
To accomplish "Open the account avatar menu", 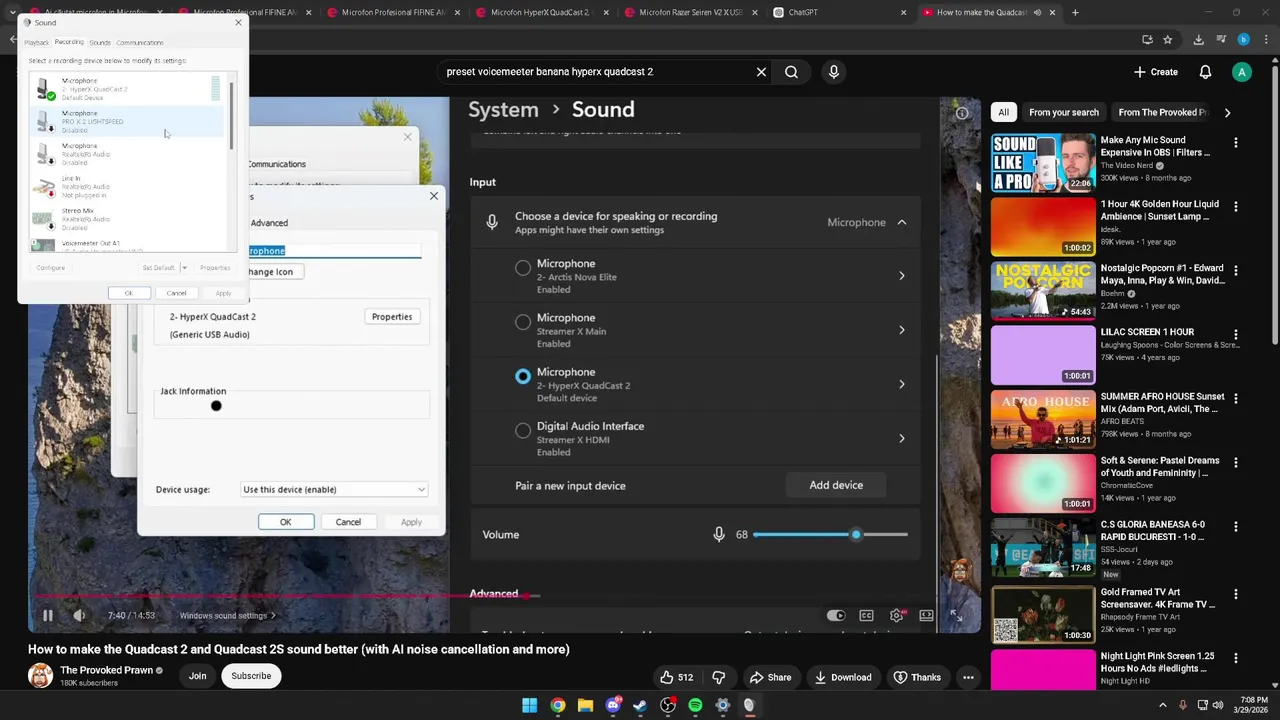I will [1242, 72].
